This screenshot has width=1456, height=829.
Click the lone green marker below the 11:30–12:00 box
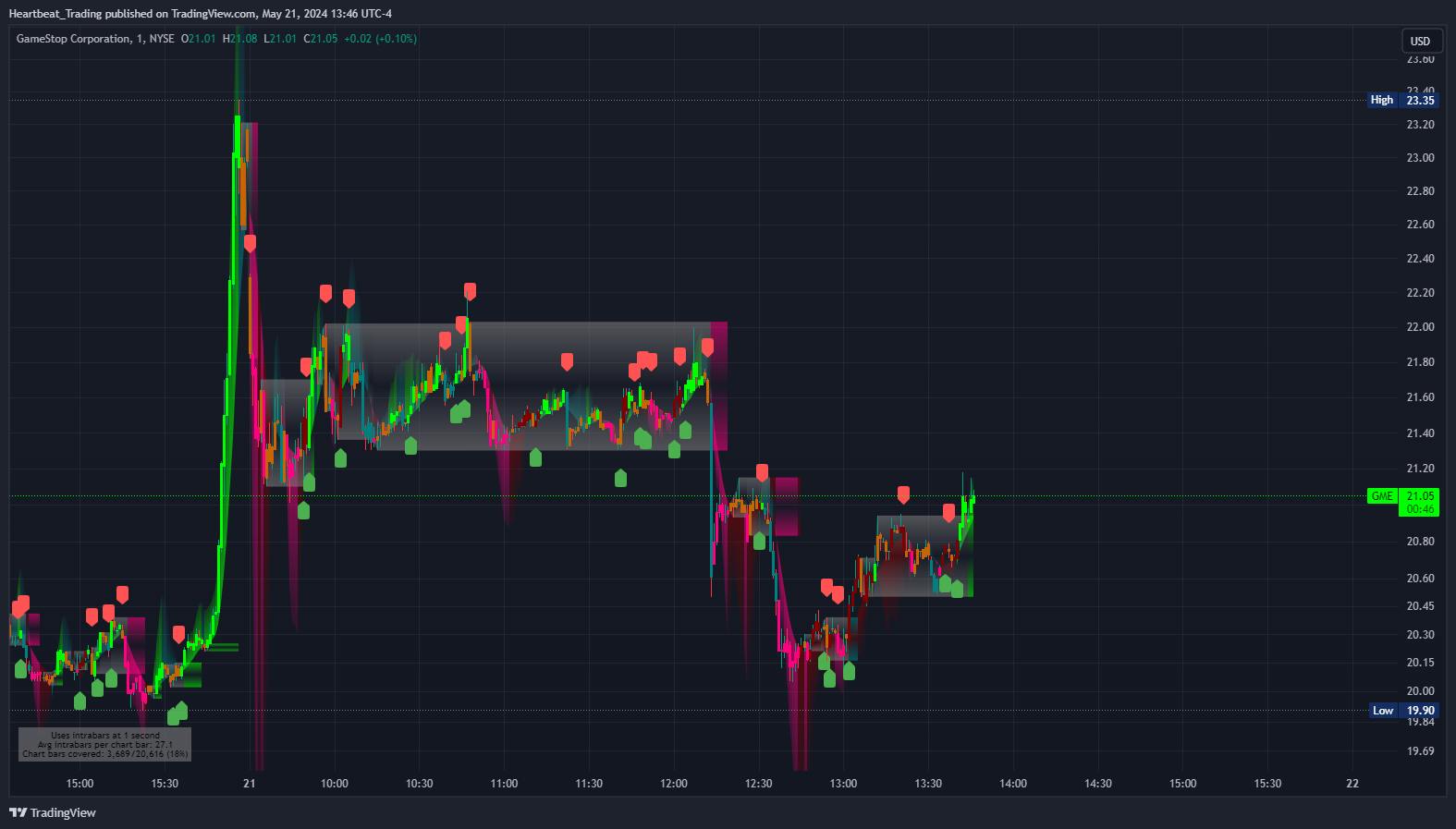(x=620, y=477)
